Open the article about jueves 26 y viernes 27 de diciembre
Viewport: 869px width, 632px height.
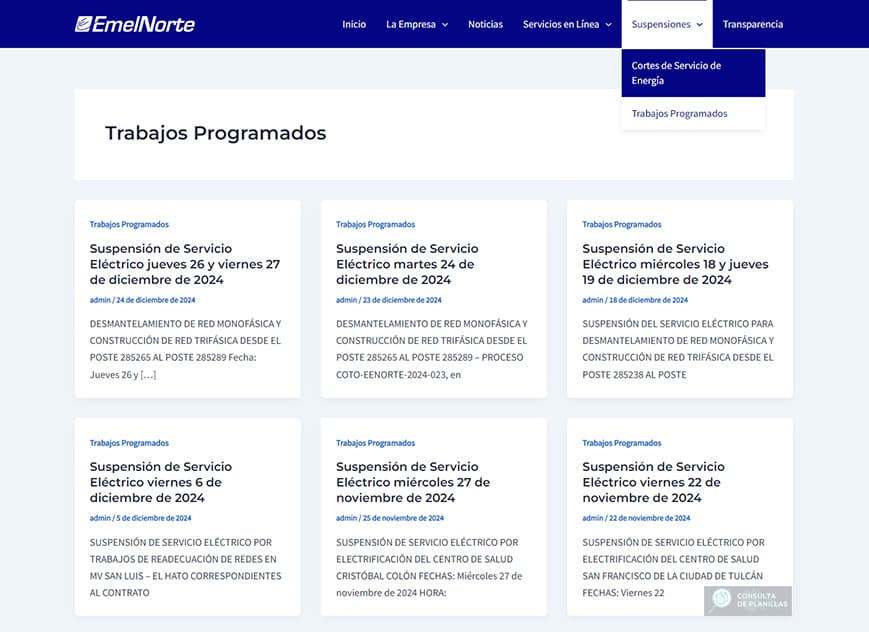[x=184, y=264]
